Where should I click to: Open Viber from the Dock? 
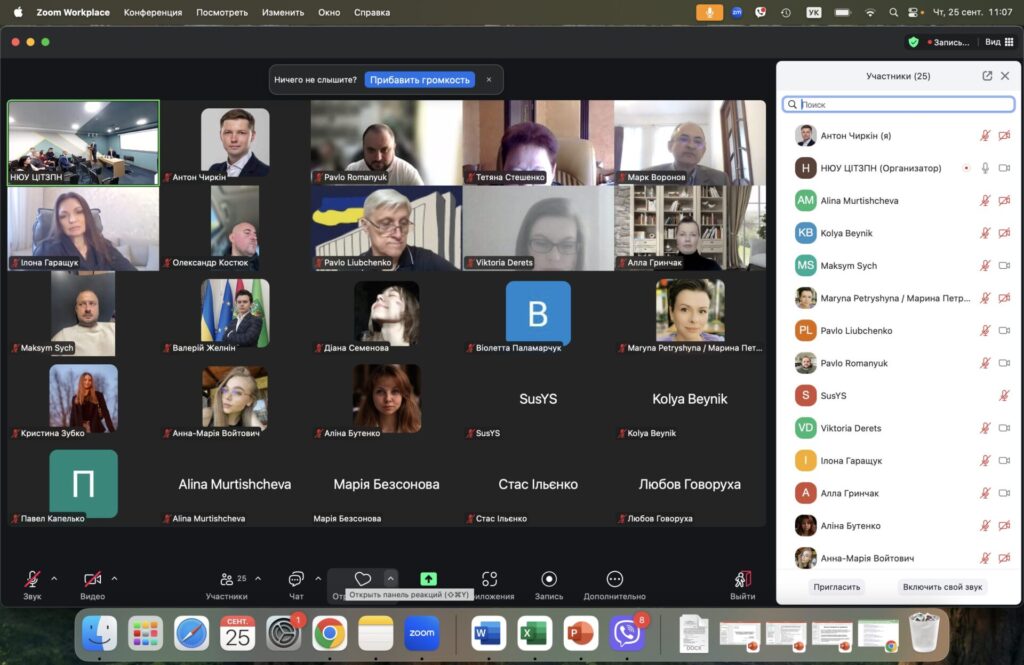click(x=627, y=633)
